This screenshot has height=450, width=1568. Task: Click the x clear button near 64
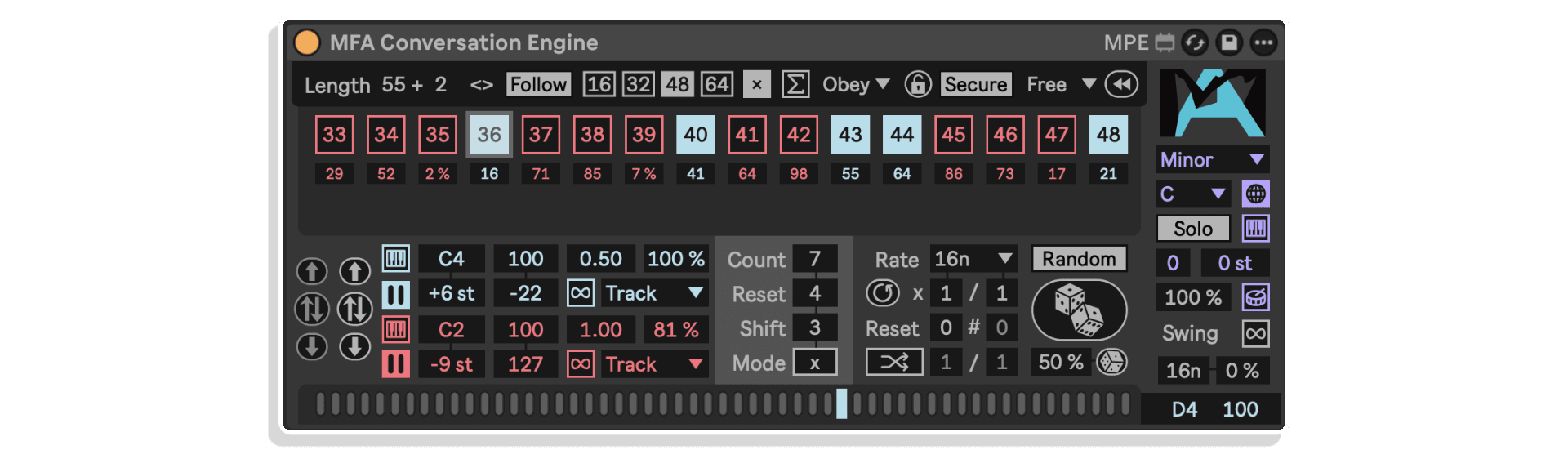tap(757, 84)
